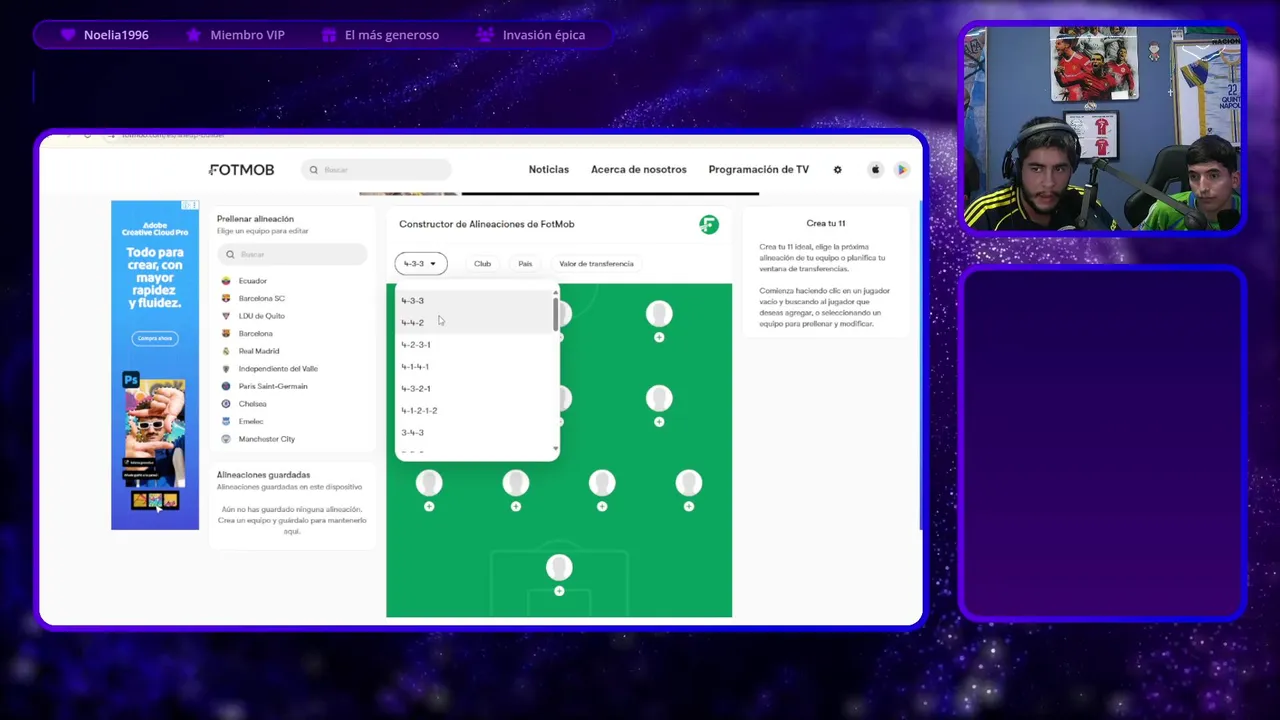This screenshot has width=1280, height=720.
Task: Toggle the Valor de transferencia chip
Action: (596, 264)
